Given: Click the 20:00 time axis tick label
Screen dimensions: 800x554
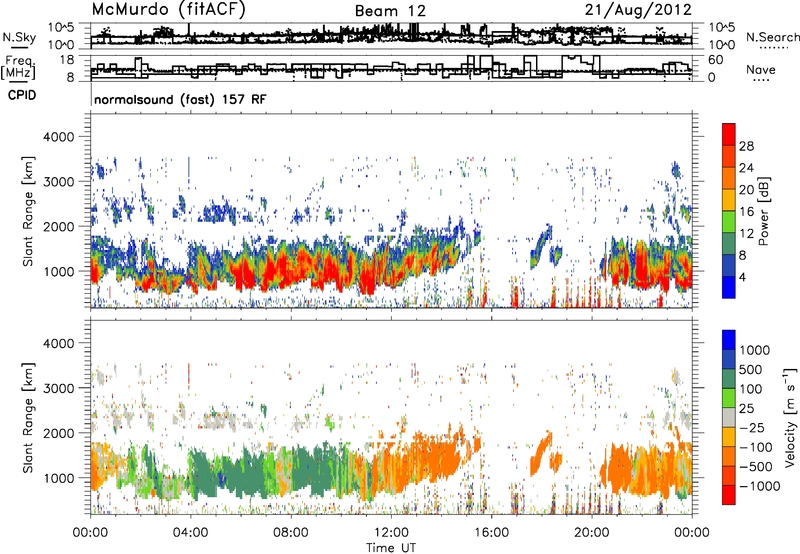Looking at the screenshot, I should click(x=592, y=533).
